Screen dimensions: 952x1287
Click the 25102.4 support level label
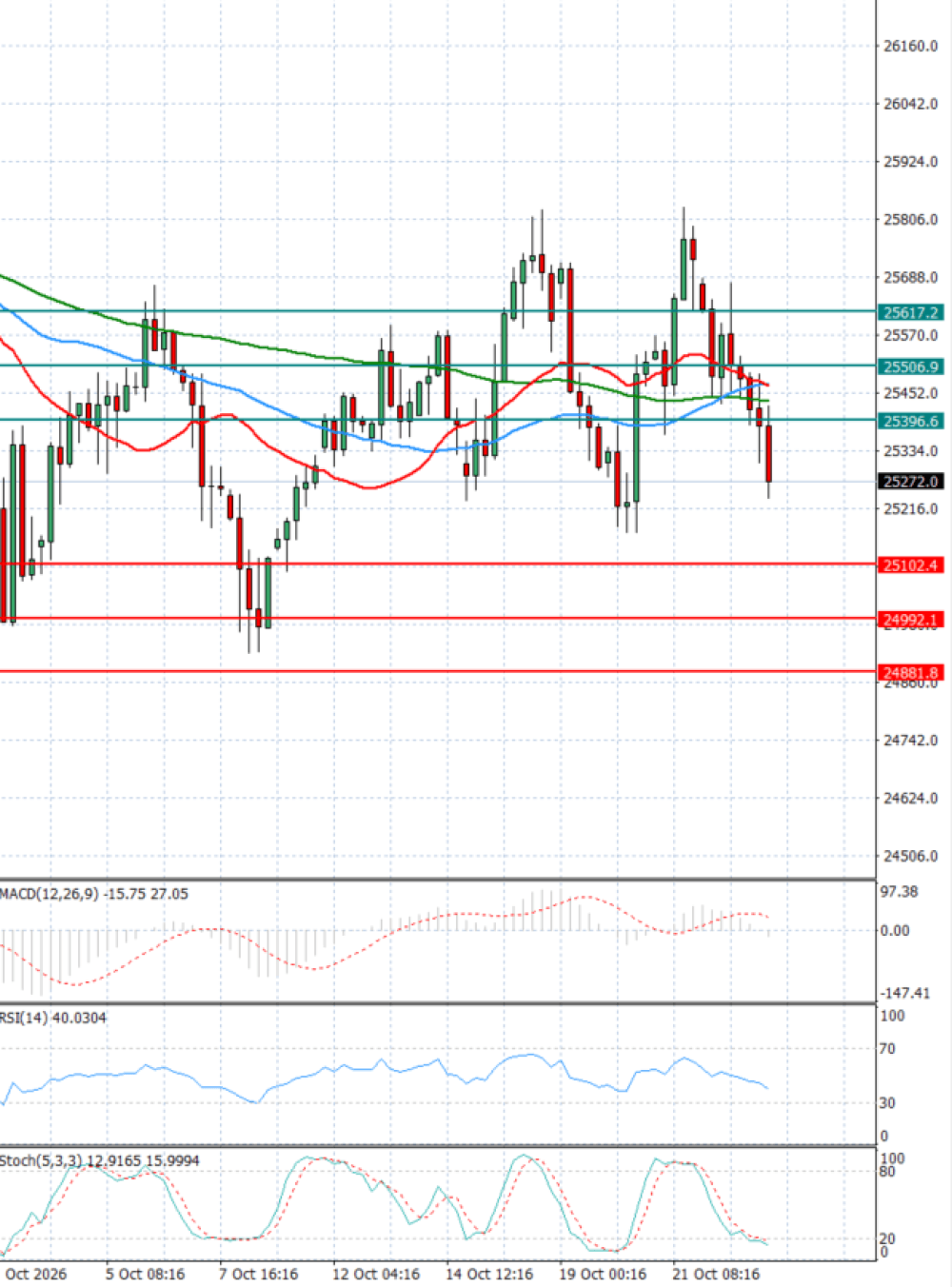click(x=911, y=565)
